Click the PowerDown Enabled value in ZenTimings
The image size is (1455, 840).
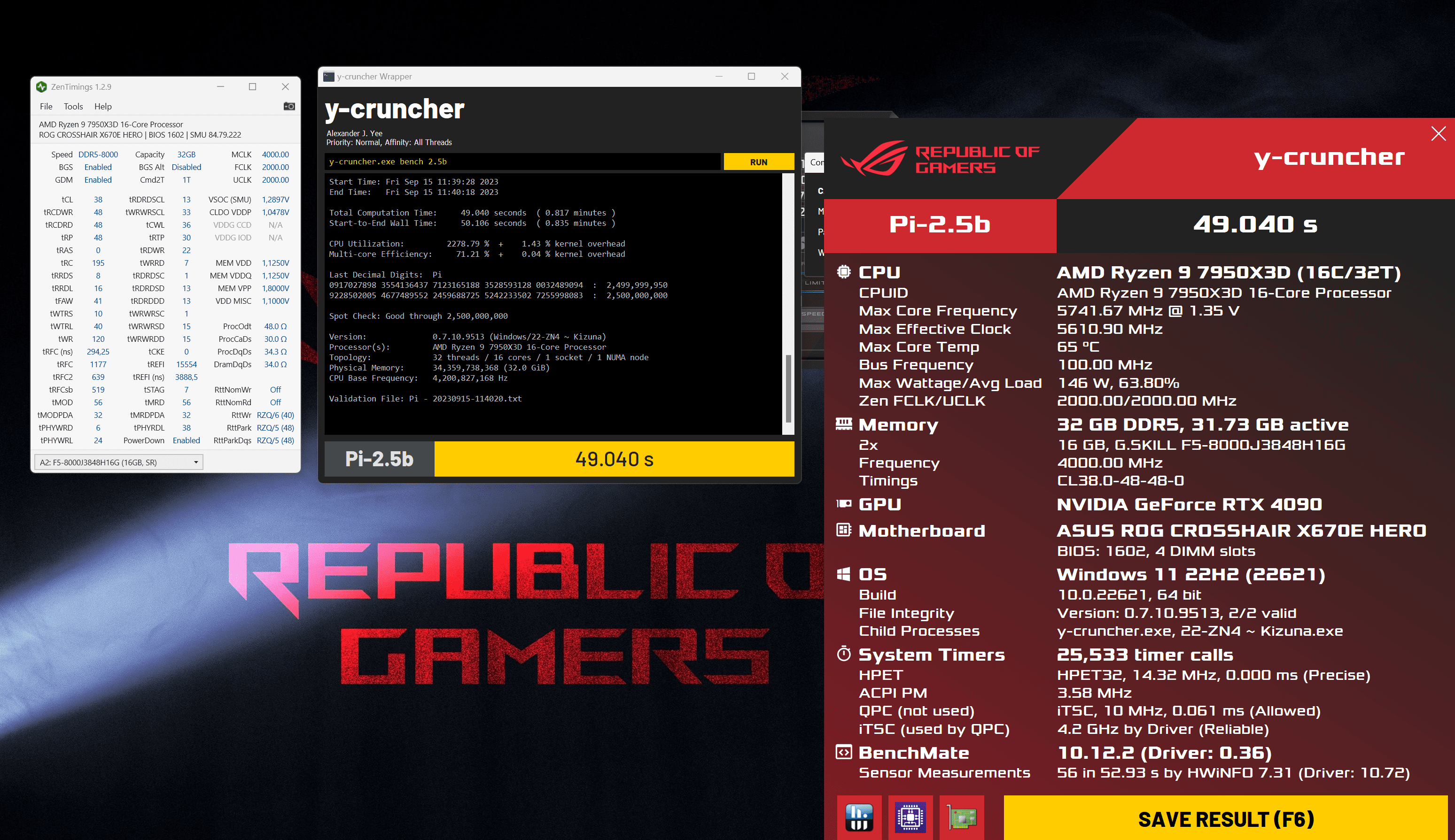187,441
